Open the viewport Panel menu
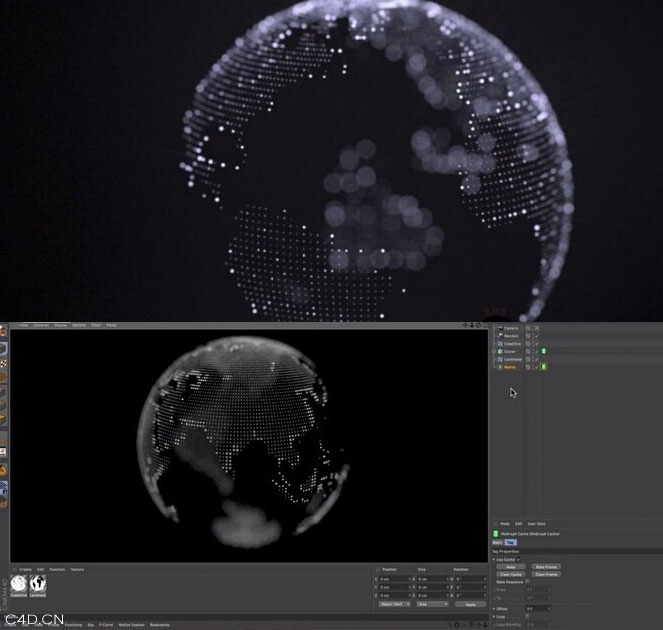This screenshot has width=663, height=630. pos(111,325)
